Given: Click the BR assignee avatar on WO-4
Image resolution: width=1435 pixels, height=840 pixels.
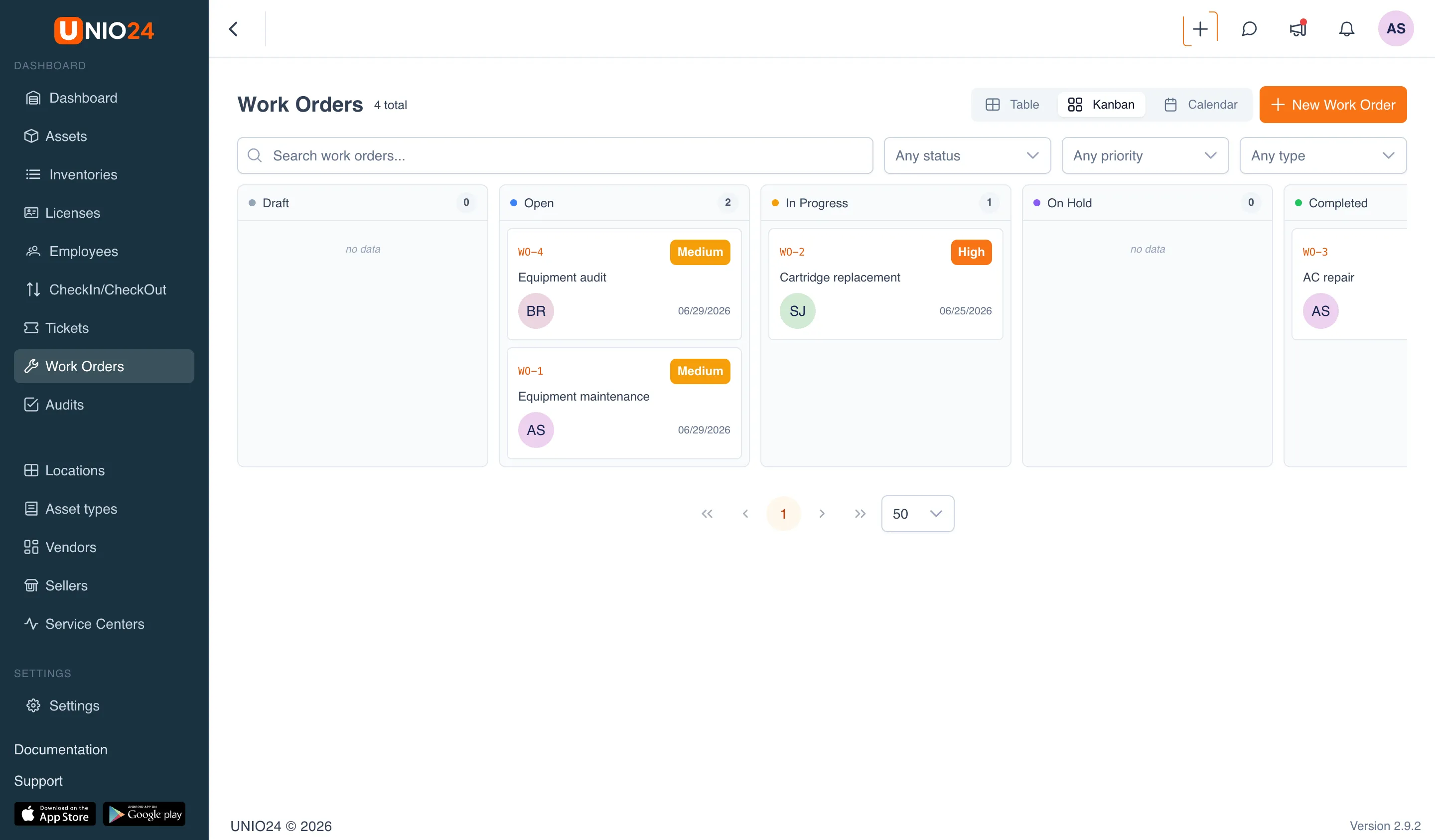Looking at the screenshot, I should 536,311.
